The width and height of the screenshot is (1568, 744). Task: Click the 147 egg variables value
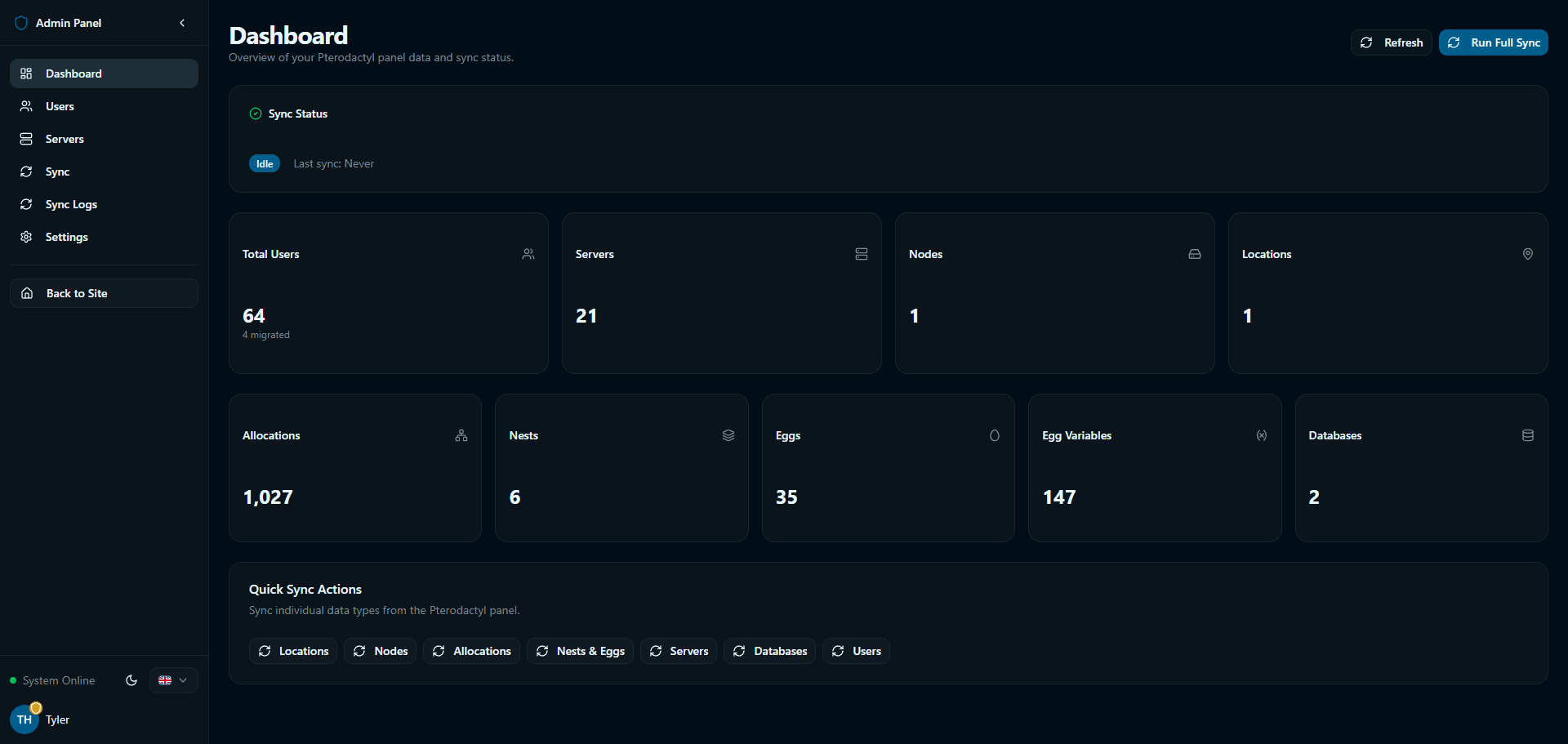[x=1059, y=497]
